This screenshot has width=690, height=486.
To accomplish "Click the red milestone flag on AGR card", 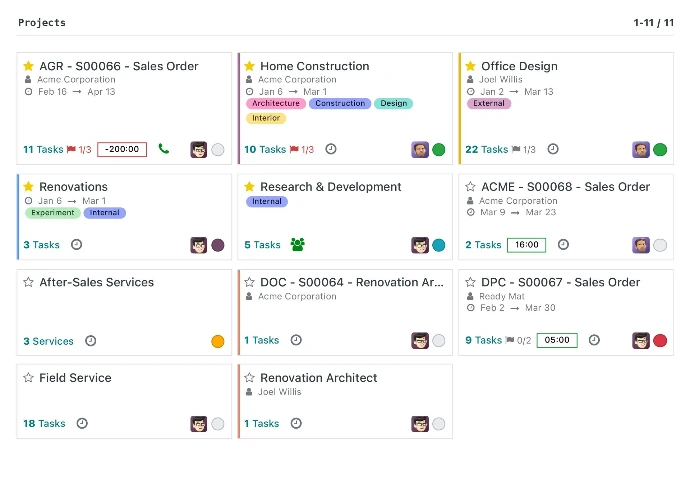I will [x=71, y=150].
